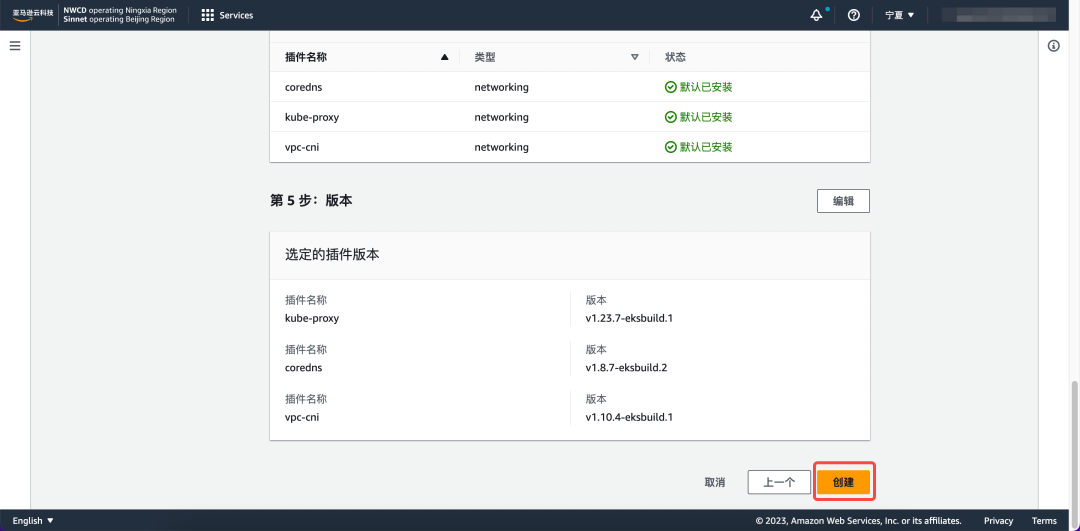Open the info panel icon
The height and width of the screenshot is (531, 1080).
pos(1053,46)
